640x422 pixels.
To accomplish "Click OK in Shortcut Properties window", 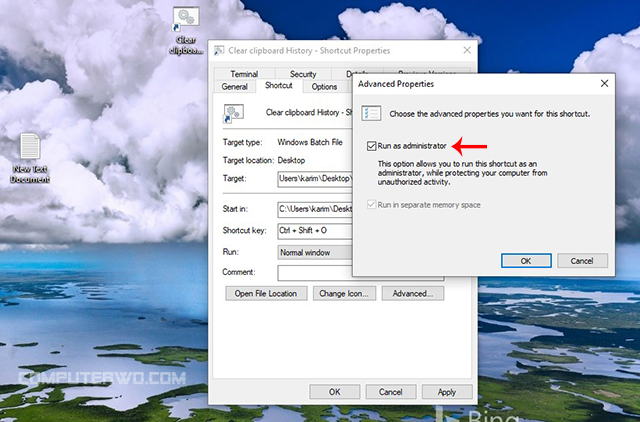I will coord(335,392).
